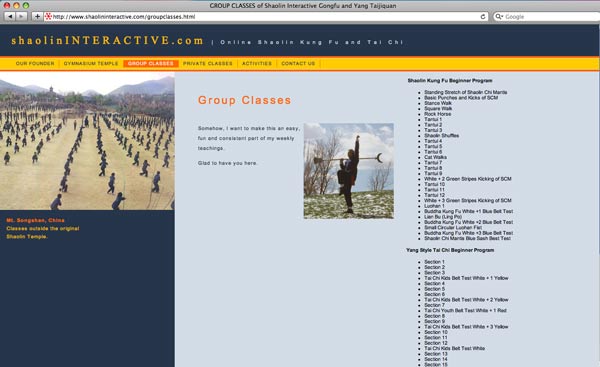The height and width of the screenshot is (367, 600).
Task: Open the Google search magnifier dropdown
Action: (499, 17)
